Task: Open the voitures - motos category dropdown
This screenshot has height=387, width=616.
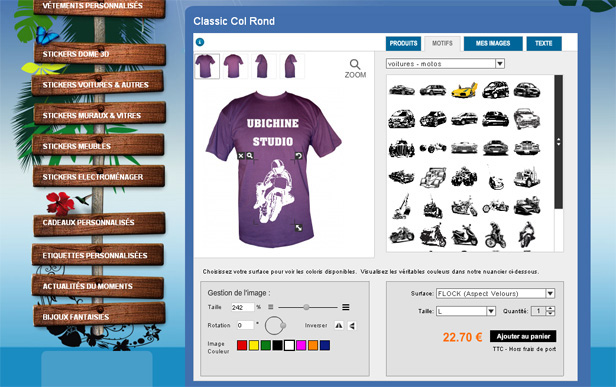Action: pos(445,64)
